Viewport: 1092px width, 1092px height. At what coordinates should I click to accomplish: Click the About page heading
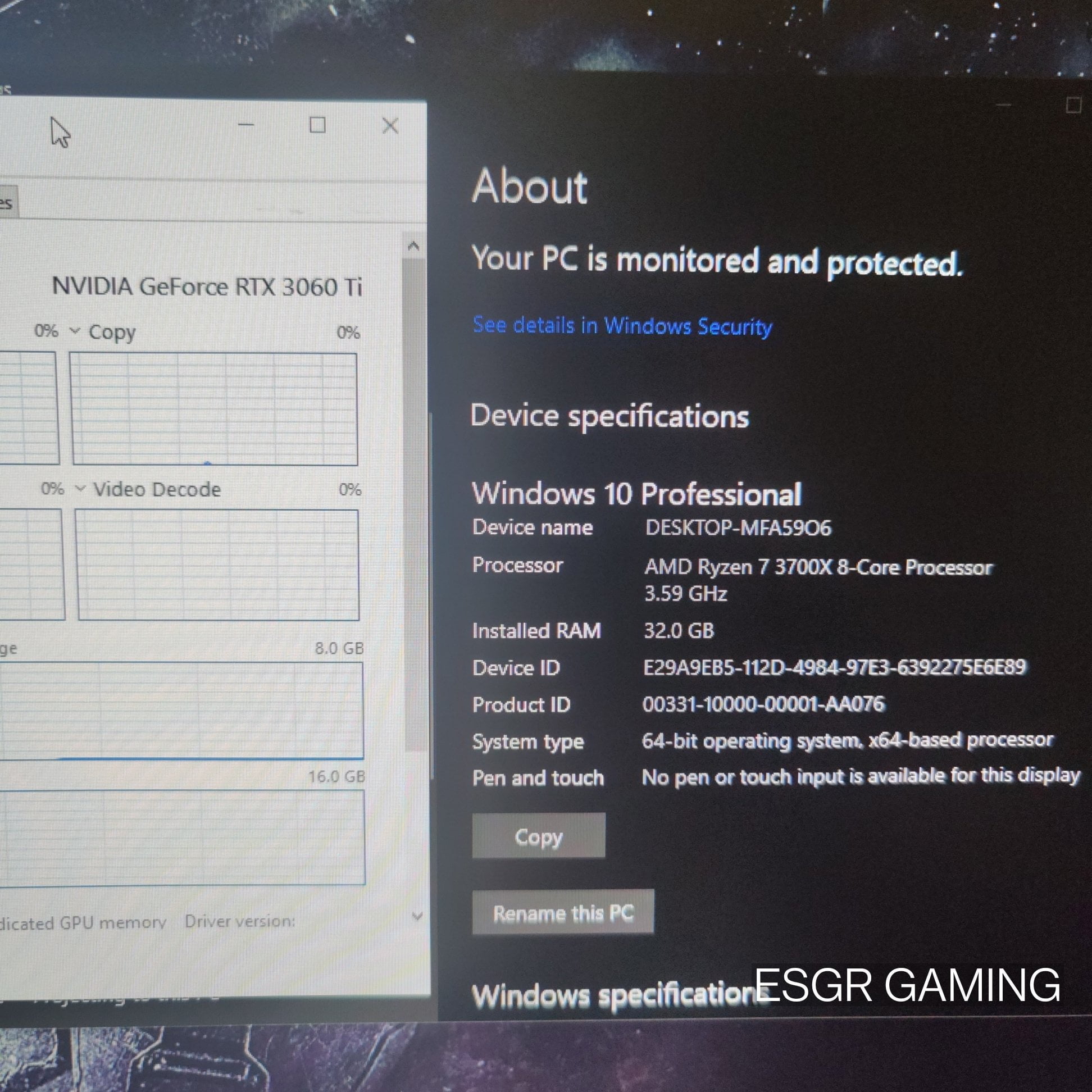(x=530, y=186)
